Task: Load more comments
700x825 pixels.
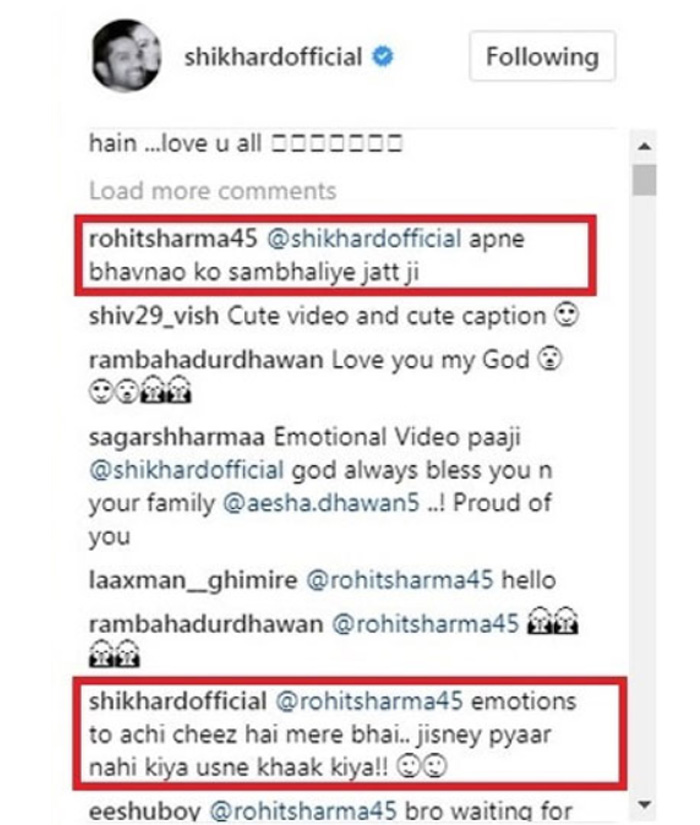Action: coord(213,190)
